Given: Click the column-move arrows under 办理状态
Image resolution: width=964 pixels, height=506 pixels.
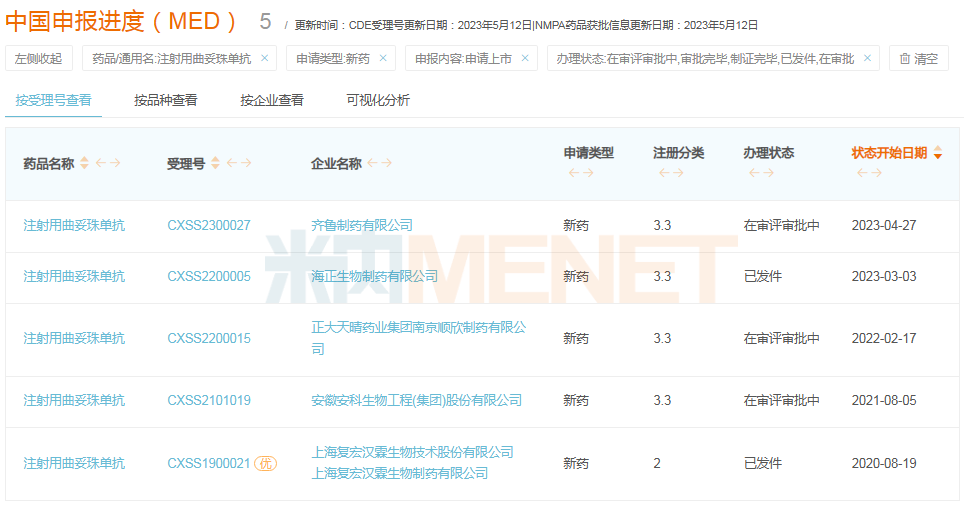Looking at the screenshot, I should click(x=761, y=173).
